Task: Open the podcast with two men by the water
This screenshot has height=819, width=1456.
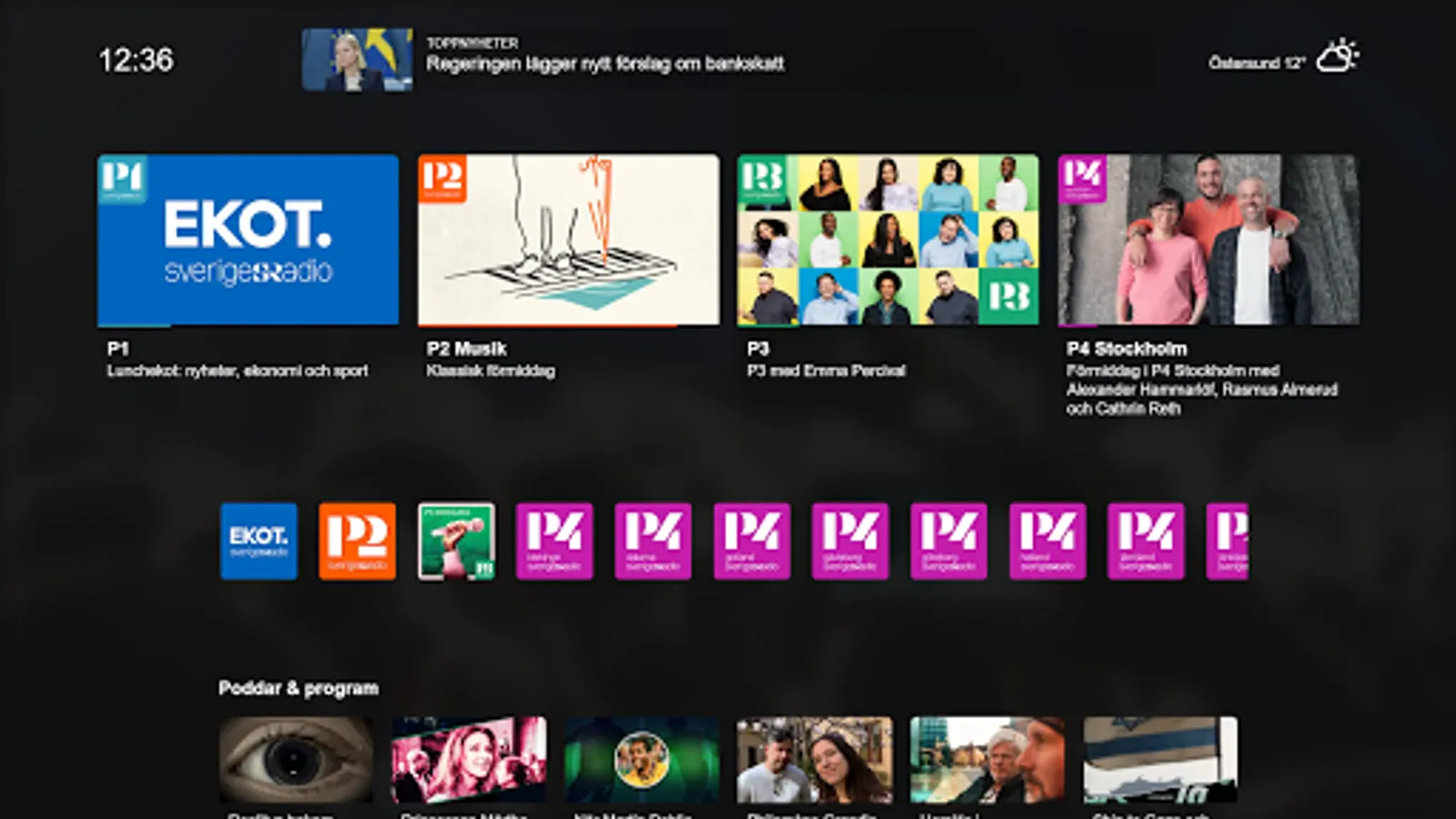Action: pyautogui.click(x=987, y=760)
